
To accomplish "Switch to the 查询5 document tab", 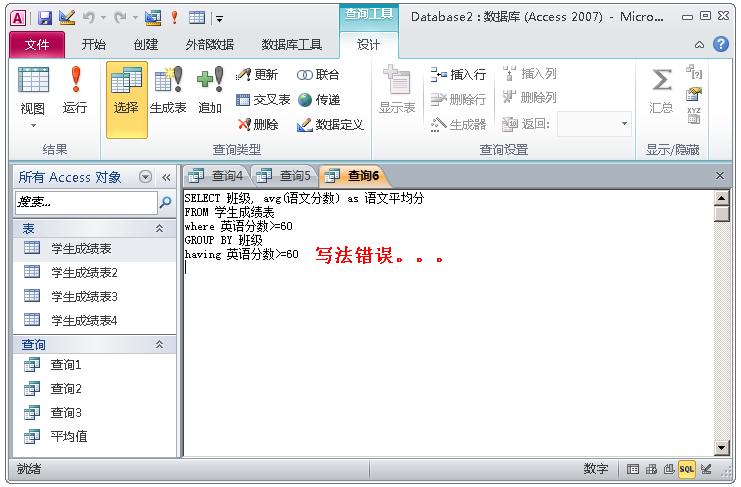I will 284,176.
